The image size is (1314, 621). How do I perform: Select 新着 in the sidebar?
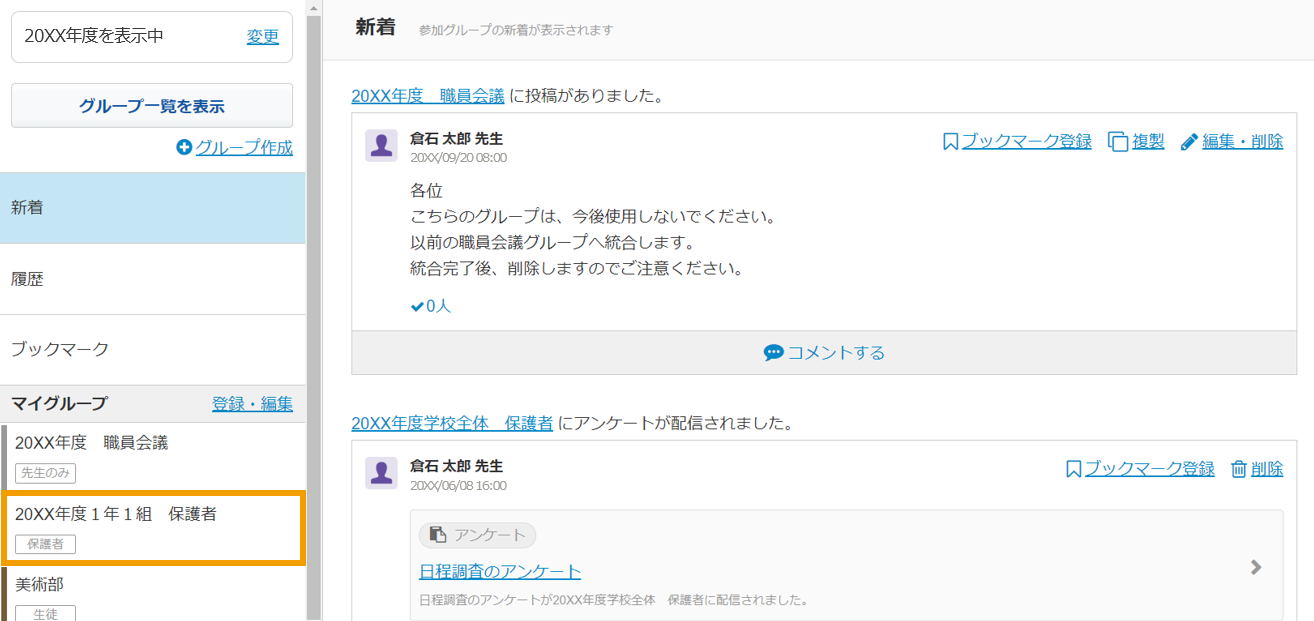(x=153, y=208)
